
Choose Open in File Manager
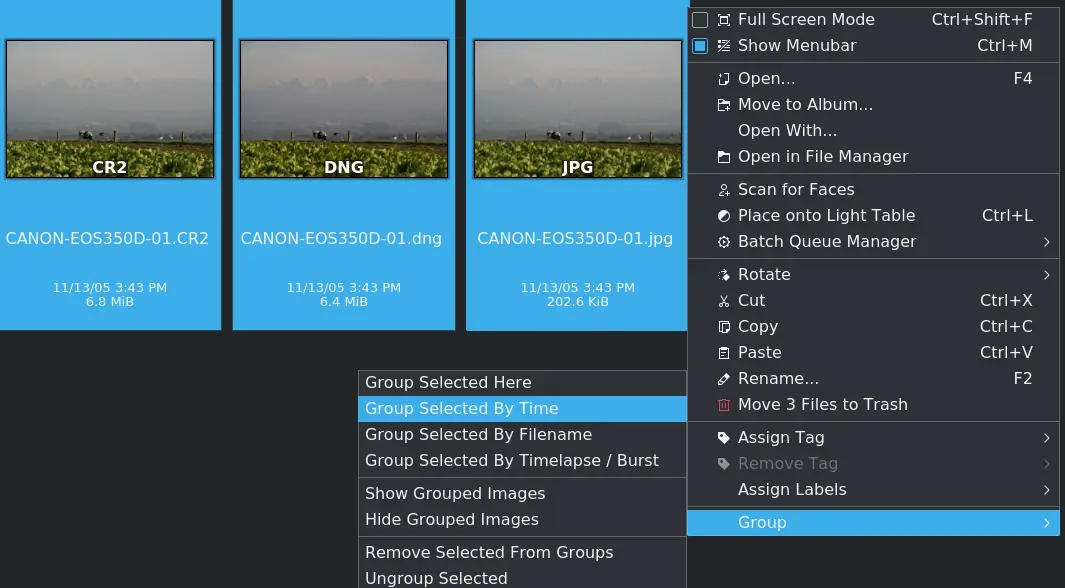(823, 156)
